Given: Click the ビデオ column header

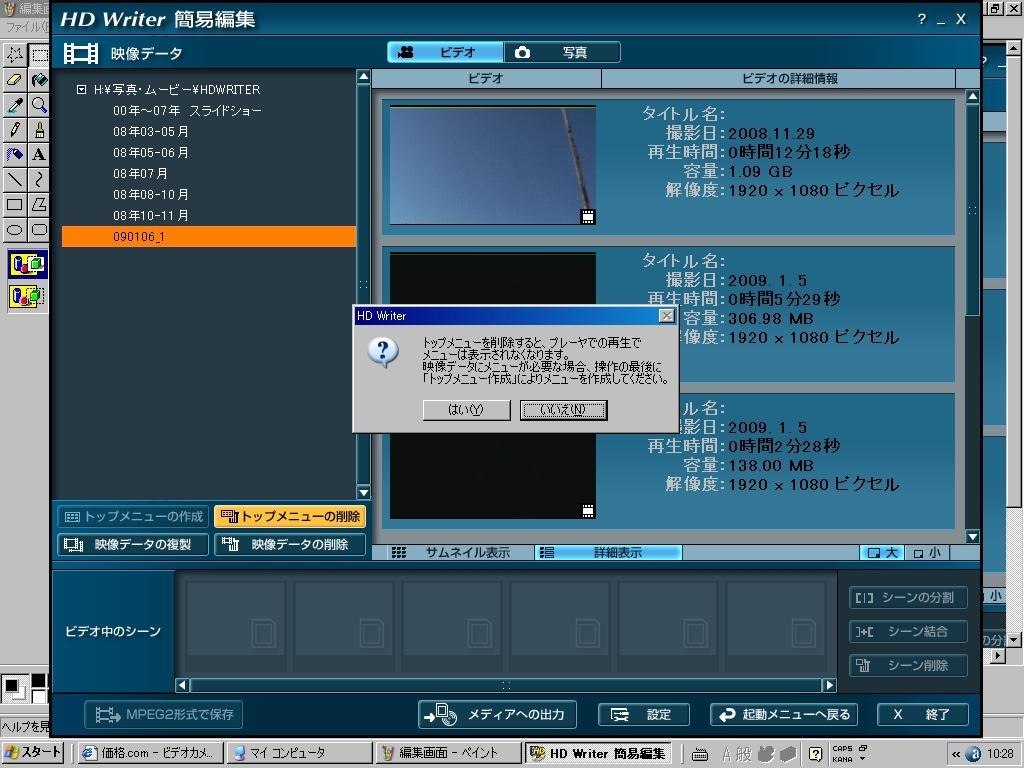Looking at the screenshot, I should [x=486, y=78].
